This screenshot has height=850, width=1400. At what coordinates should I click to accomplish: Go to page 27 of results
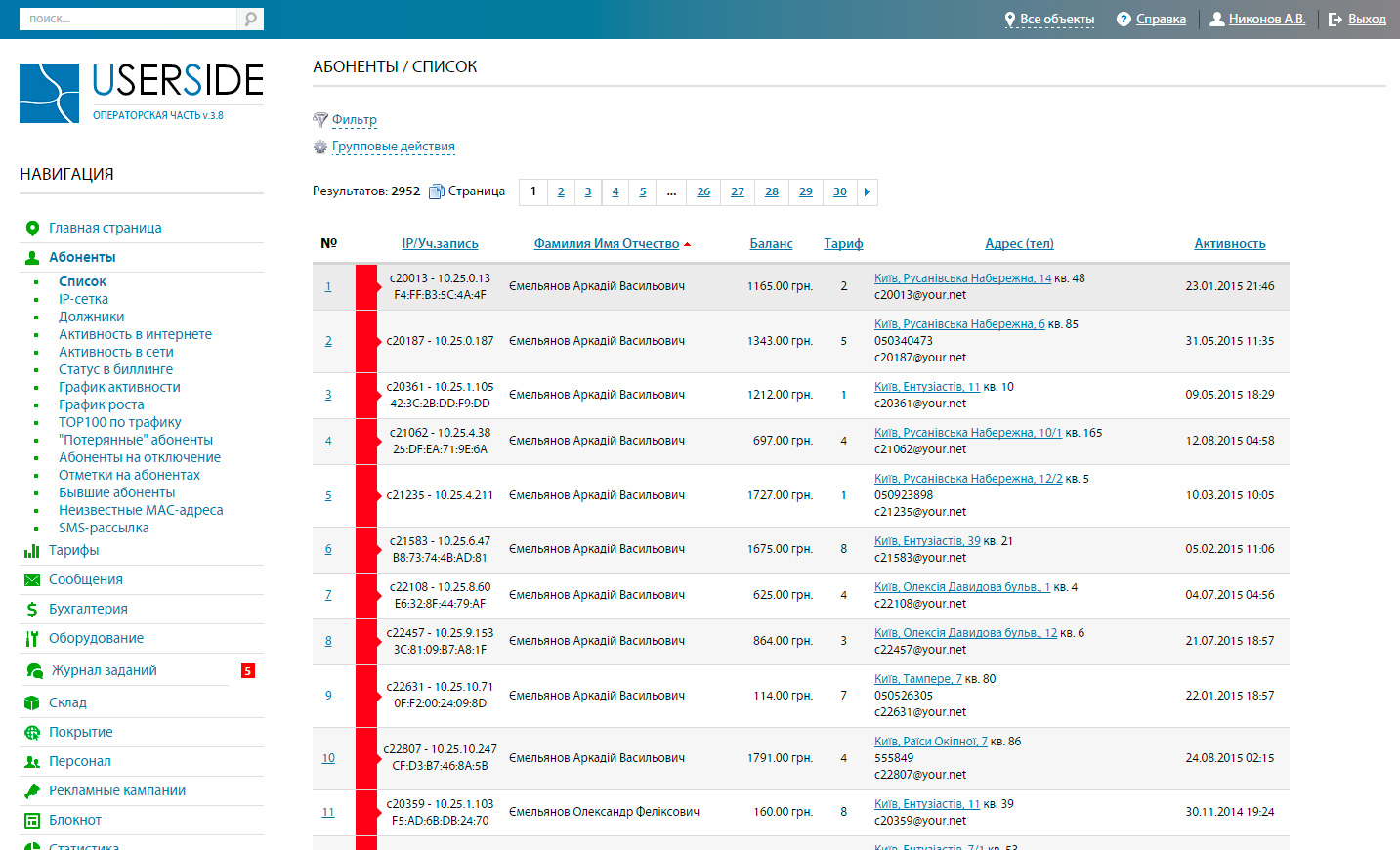738,192
